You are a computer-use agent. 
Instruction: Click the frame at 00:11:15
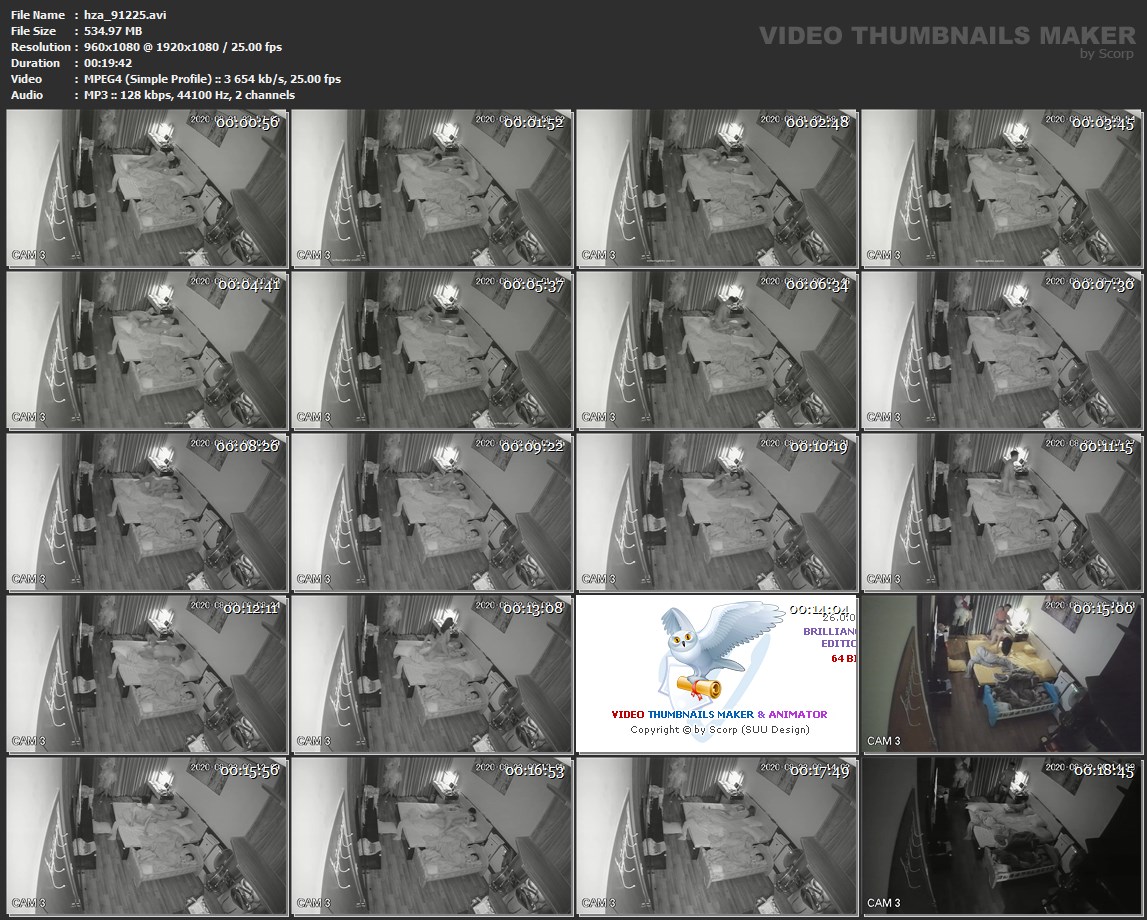click(x=1001, y=512)
